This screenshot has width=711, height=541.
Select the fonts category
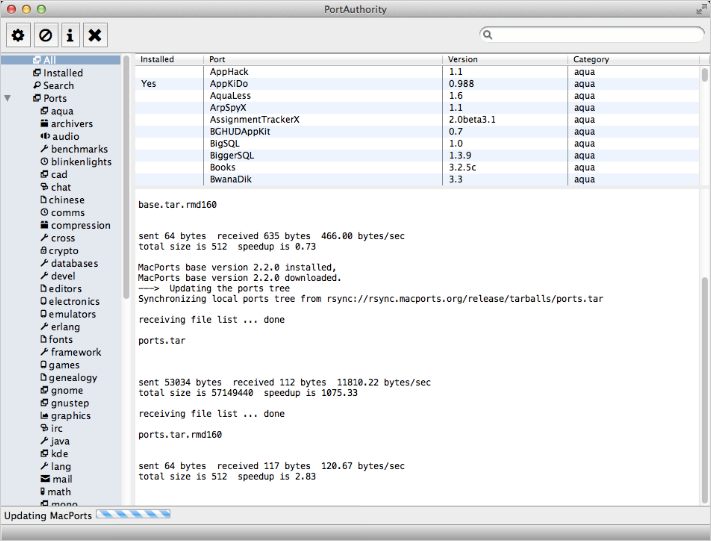pos(57,339)
